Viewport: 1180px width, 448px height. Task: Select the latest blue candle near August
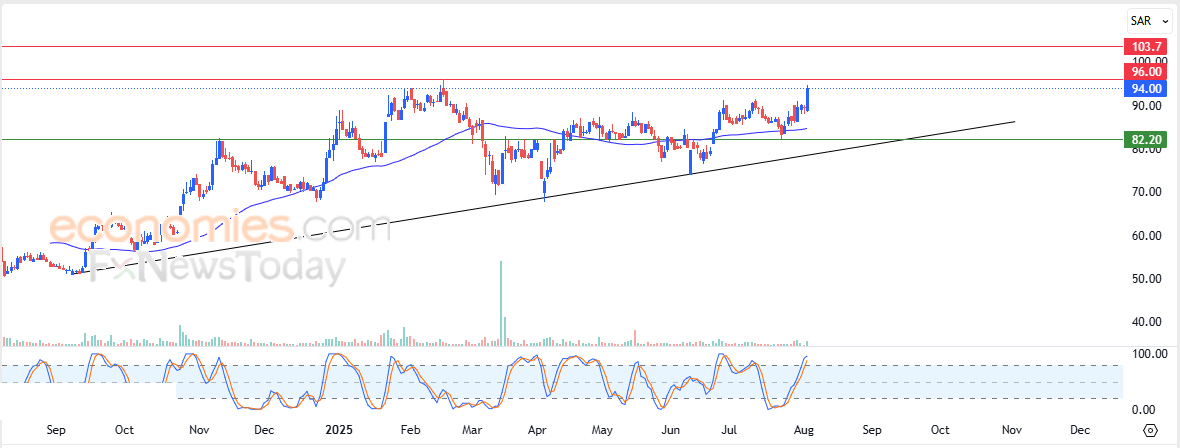[x=807, y=98]
